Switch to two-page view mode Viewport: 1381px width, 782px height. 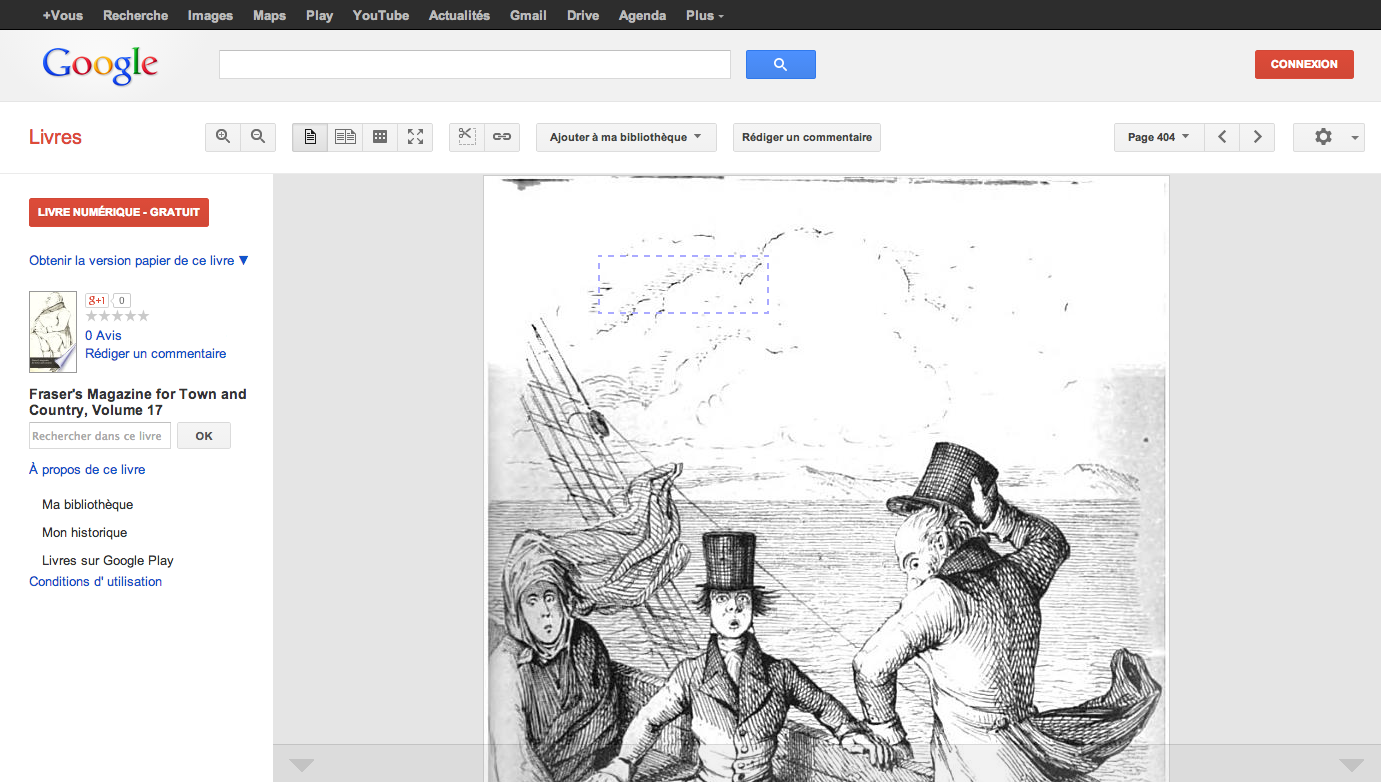pos(345,137)
